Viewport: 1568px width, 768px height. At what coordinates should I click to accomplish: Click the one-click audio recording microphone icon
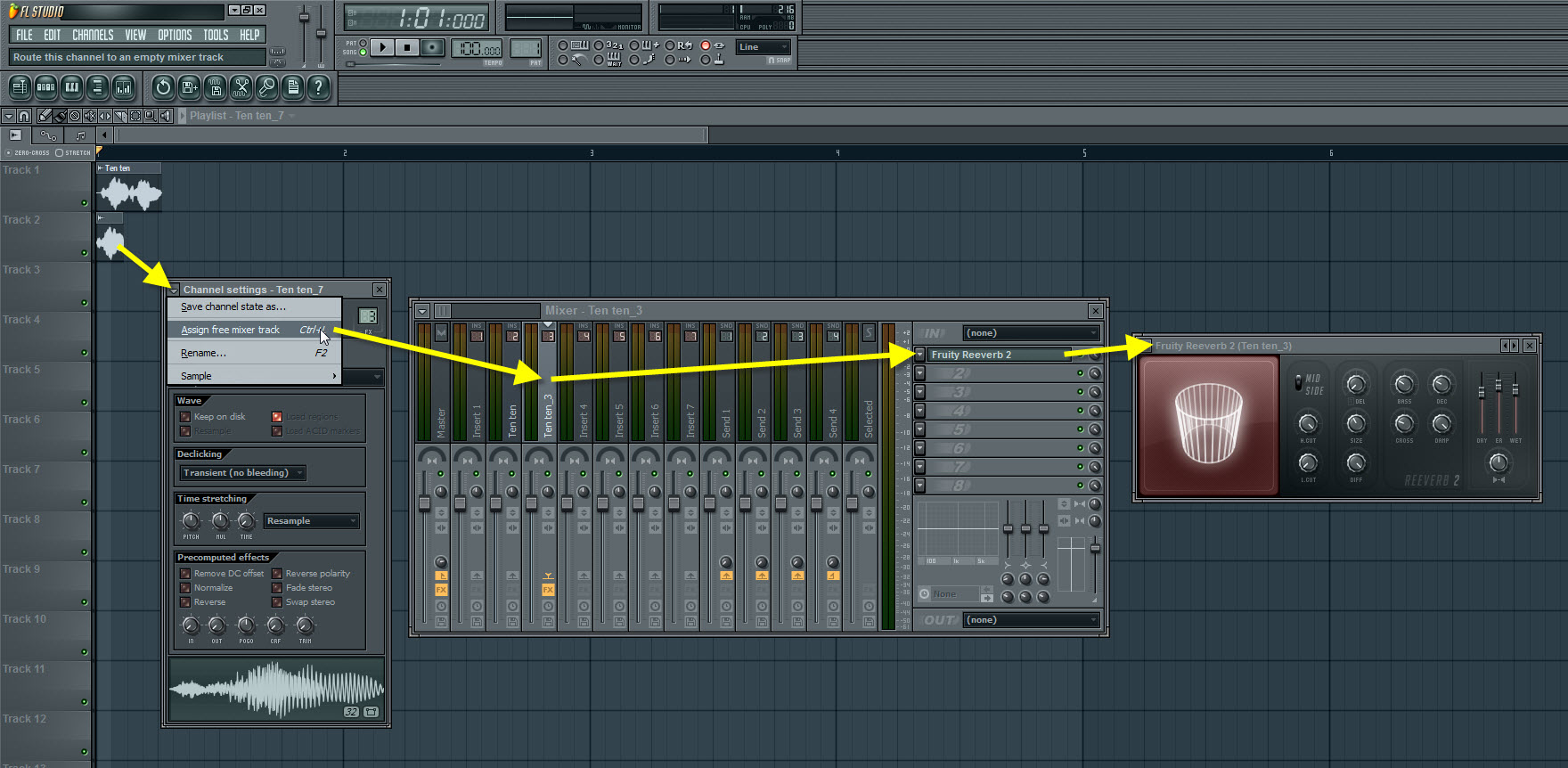click(266, 87)
